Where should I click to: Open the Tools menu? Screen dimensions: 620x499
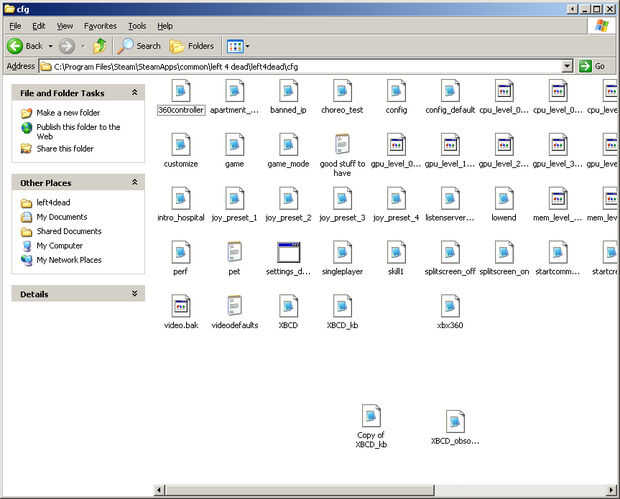click(x=137, y=25)
